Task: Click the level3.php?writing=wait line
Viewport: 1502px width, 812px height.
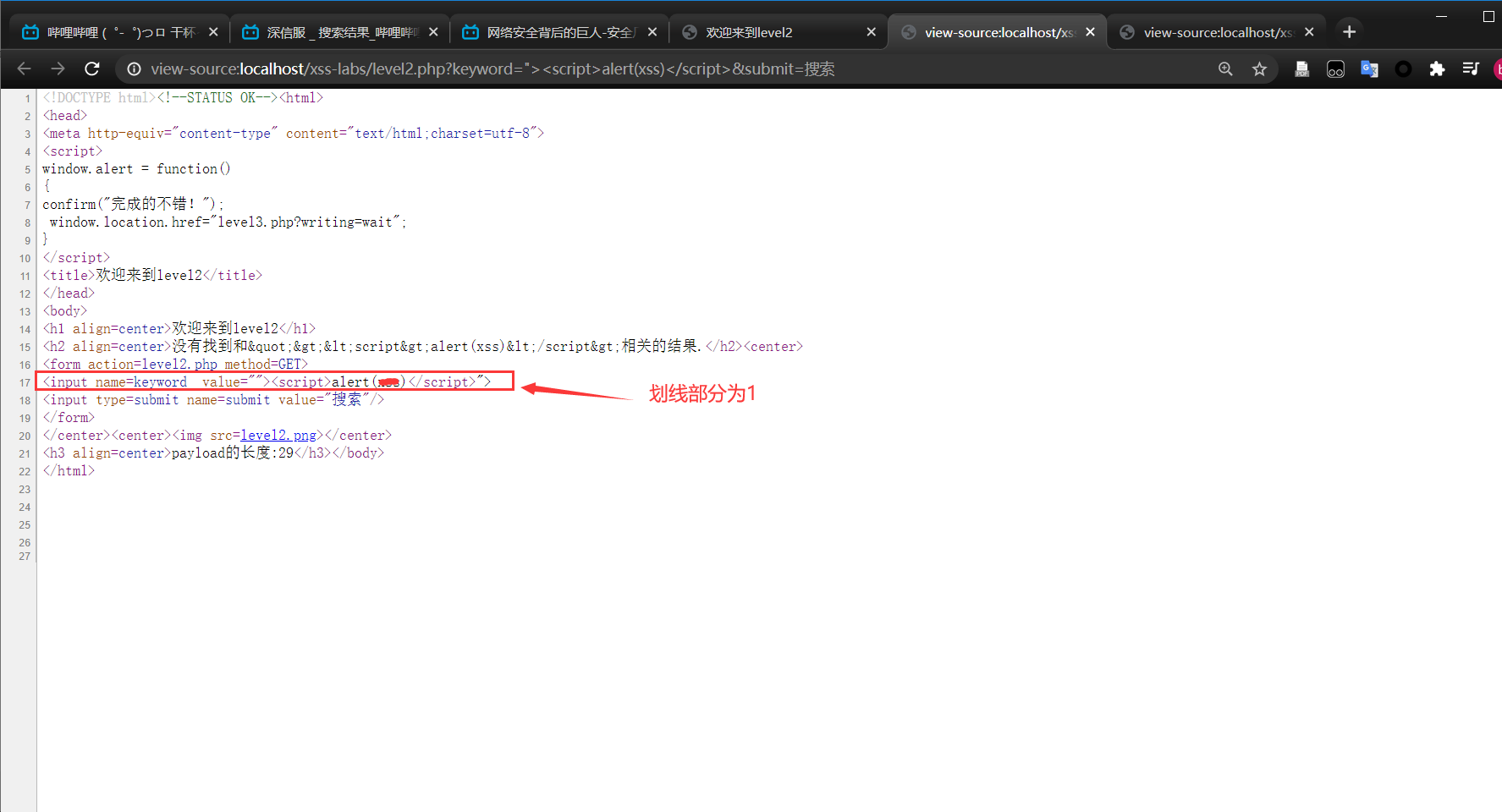Action: 228,222
